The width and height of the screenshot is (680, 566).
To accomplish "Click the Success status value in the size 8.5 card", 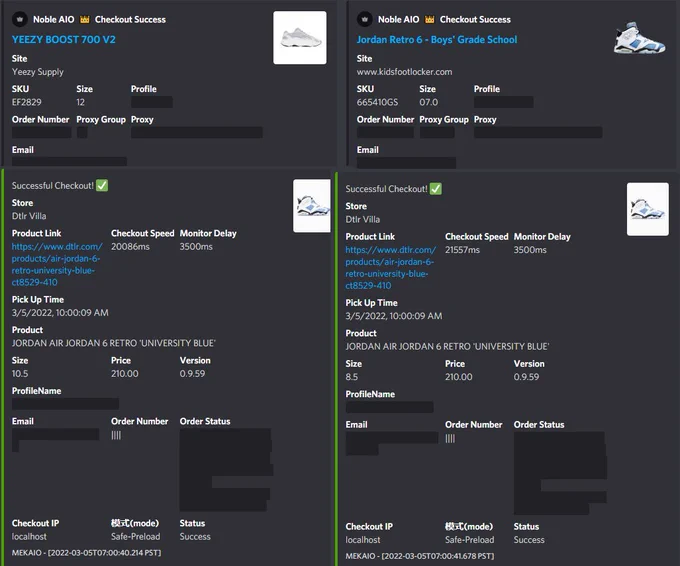I will (x=529, y=540).
